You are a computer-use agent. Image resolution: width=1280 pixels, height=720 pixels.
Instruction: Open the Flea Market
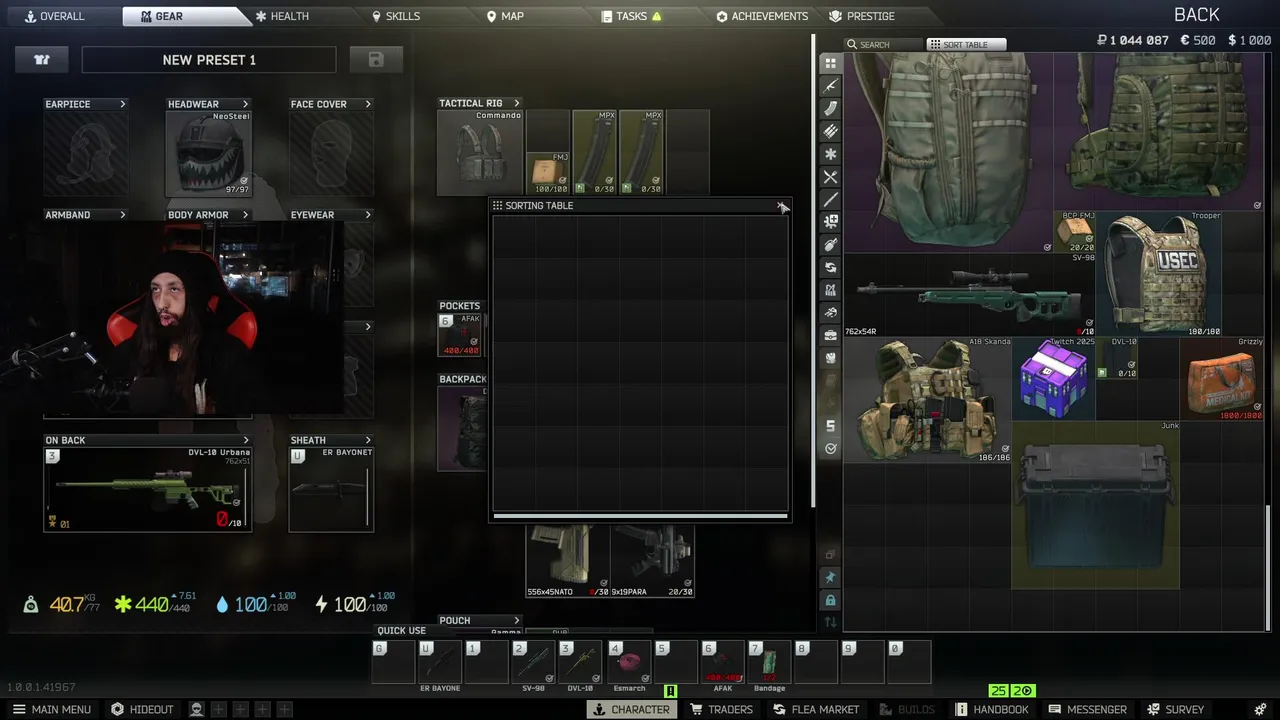pos(815,709)
